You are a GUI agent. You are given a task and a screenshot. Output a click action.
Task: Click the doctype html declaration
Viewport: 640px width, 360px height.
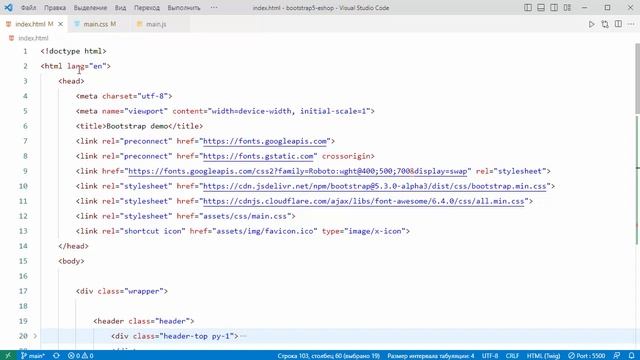pyautogui.click(x=73, y=51)
